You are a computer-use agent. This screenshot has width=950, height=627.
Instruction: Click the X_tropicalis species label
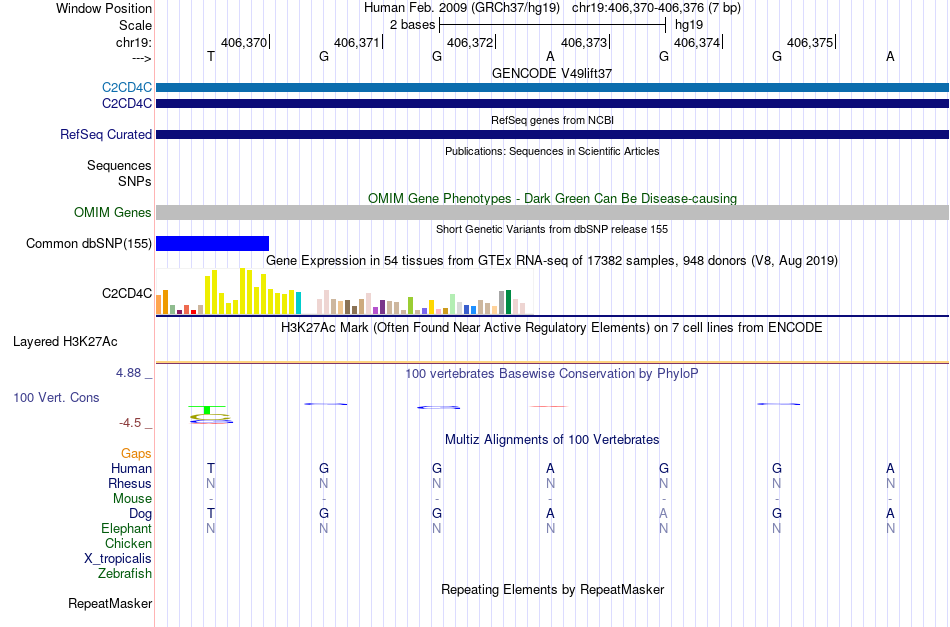[x=118, y=559]
